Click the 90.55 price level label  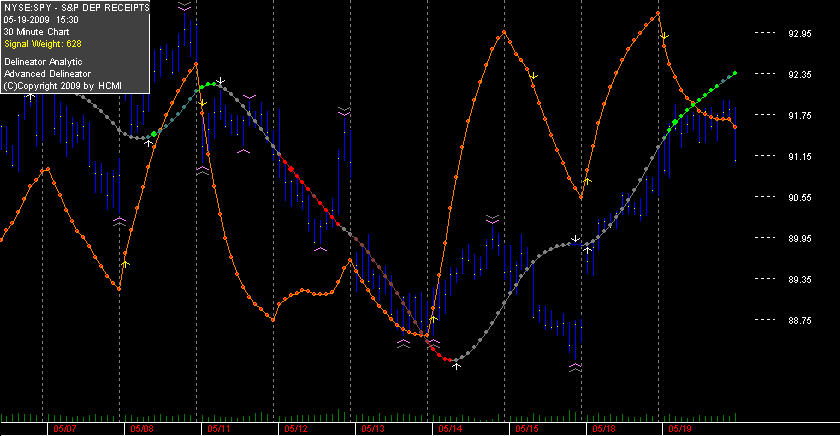[800, 198]
